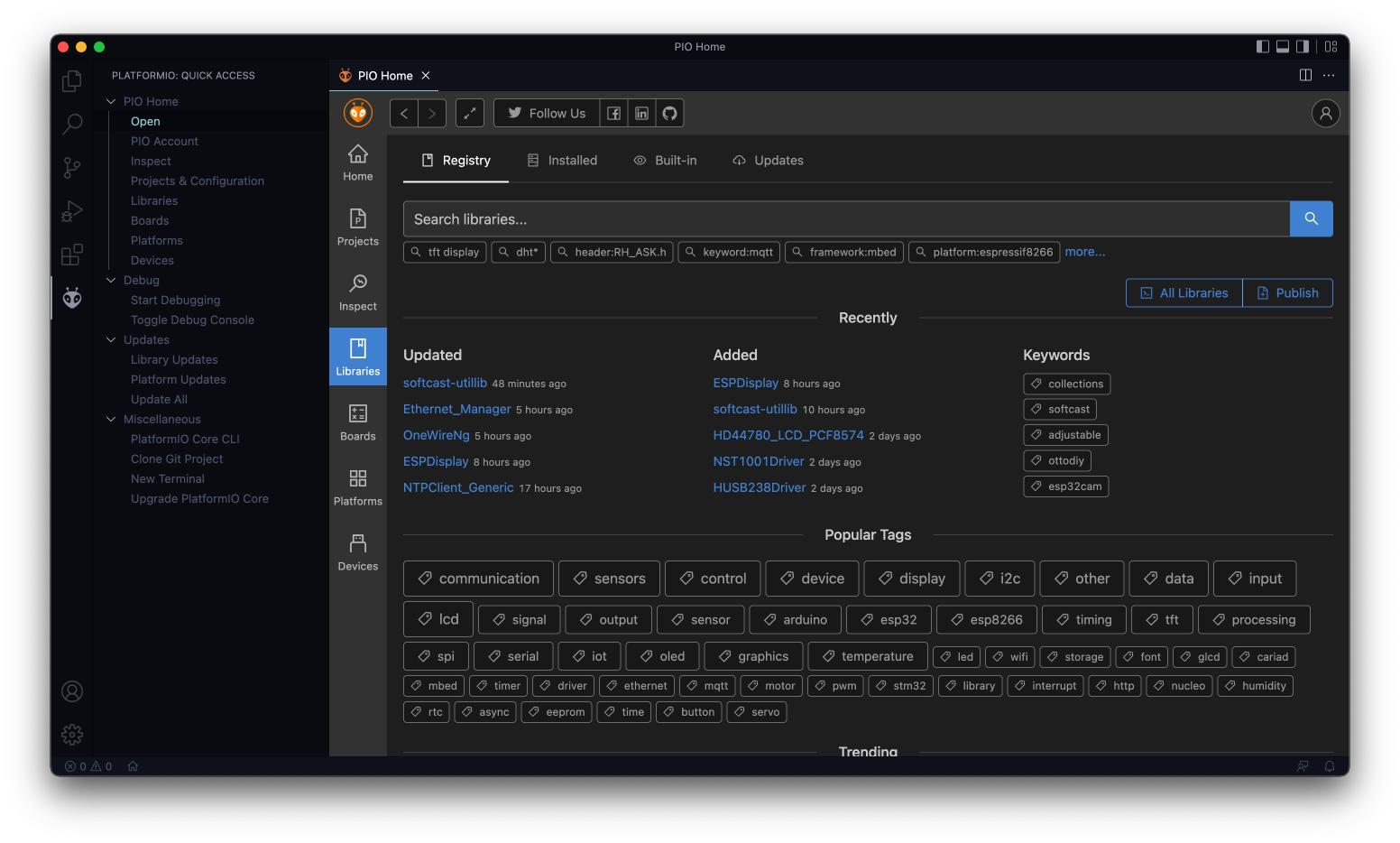Click the esp32cam keyword tag

pyautogui.click(x=1066, y=486)
